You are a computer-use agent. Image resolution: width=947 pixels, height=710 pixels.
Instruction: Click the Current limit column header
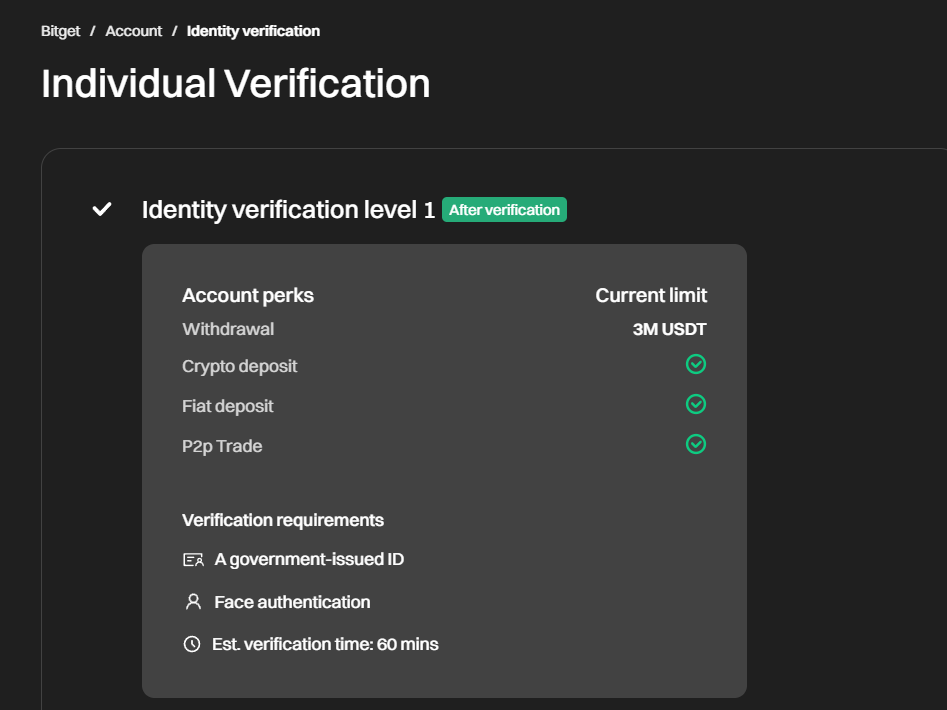tap(651, 295)
